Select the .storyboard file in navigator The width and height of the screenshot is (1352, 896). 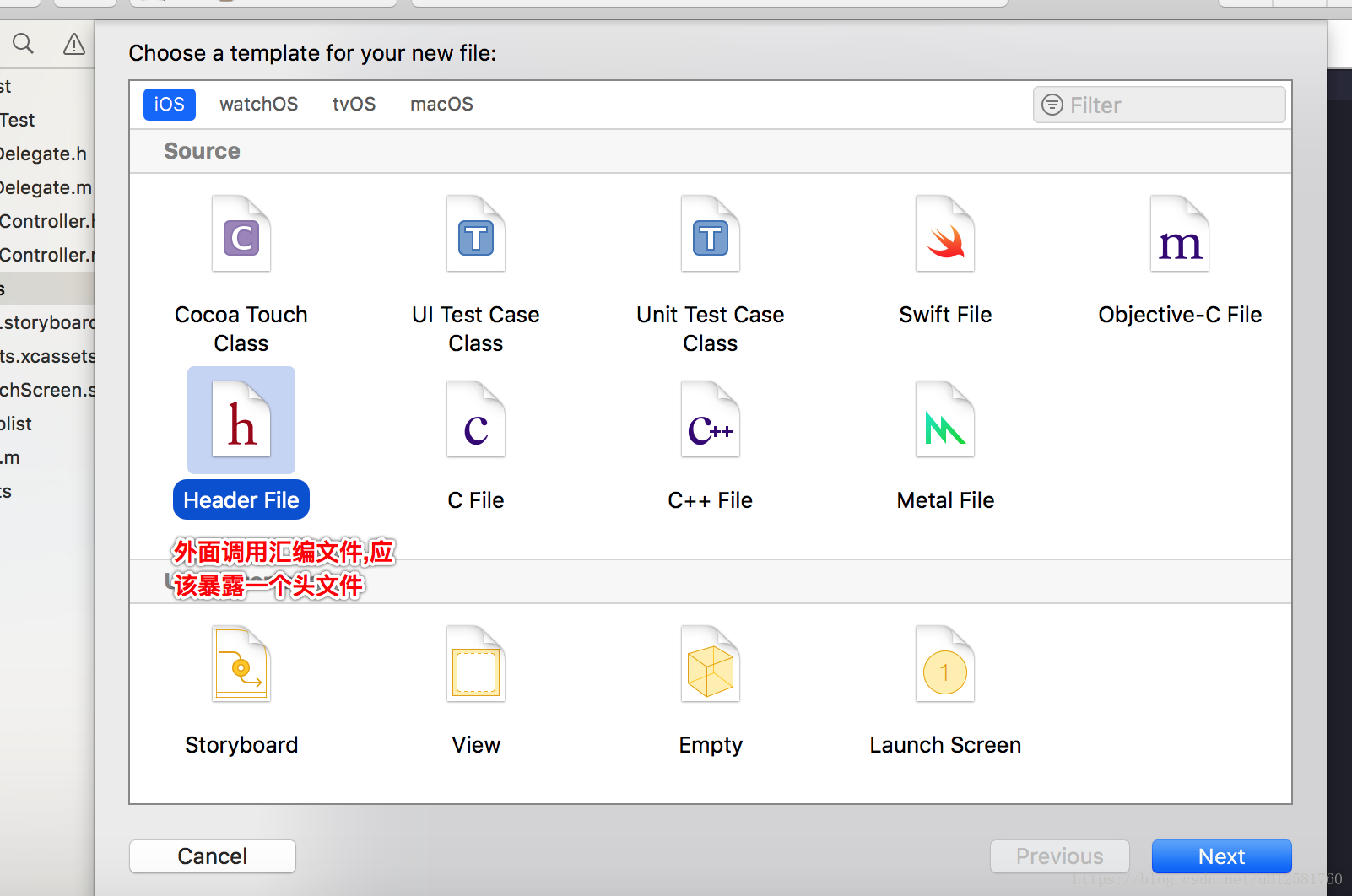point(46,322)
